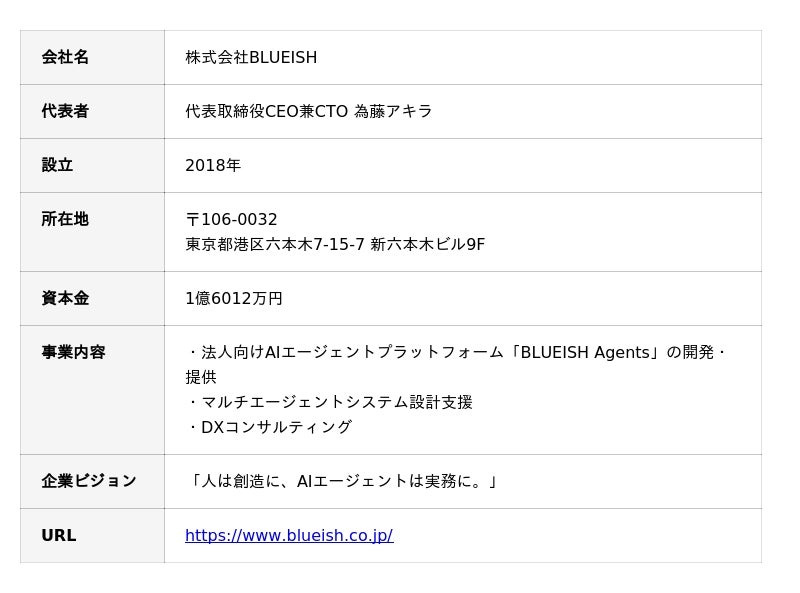The width and height of the screenshot is (800, 593).
Task: Click the 所在地 row label
Action: [92, 232]
